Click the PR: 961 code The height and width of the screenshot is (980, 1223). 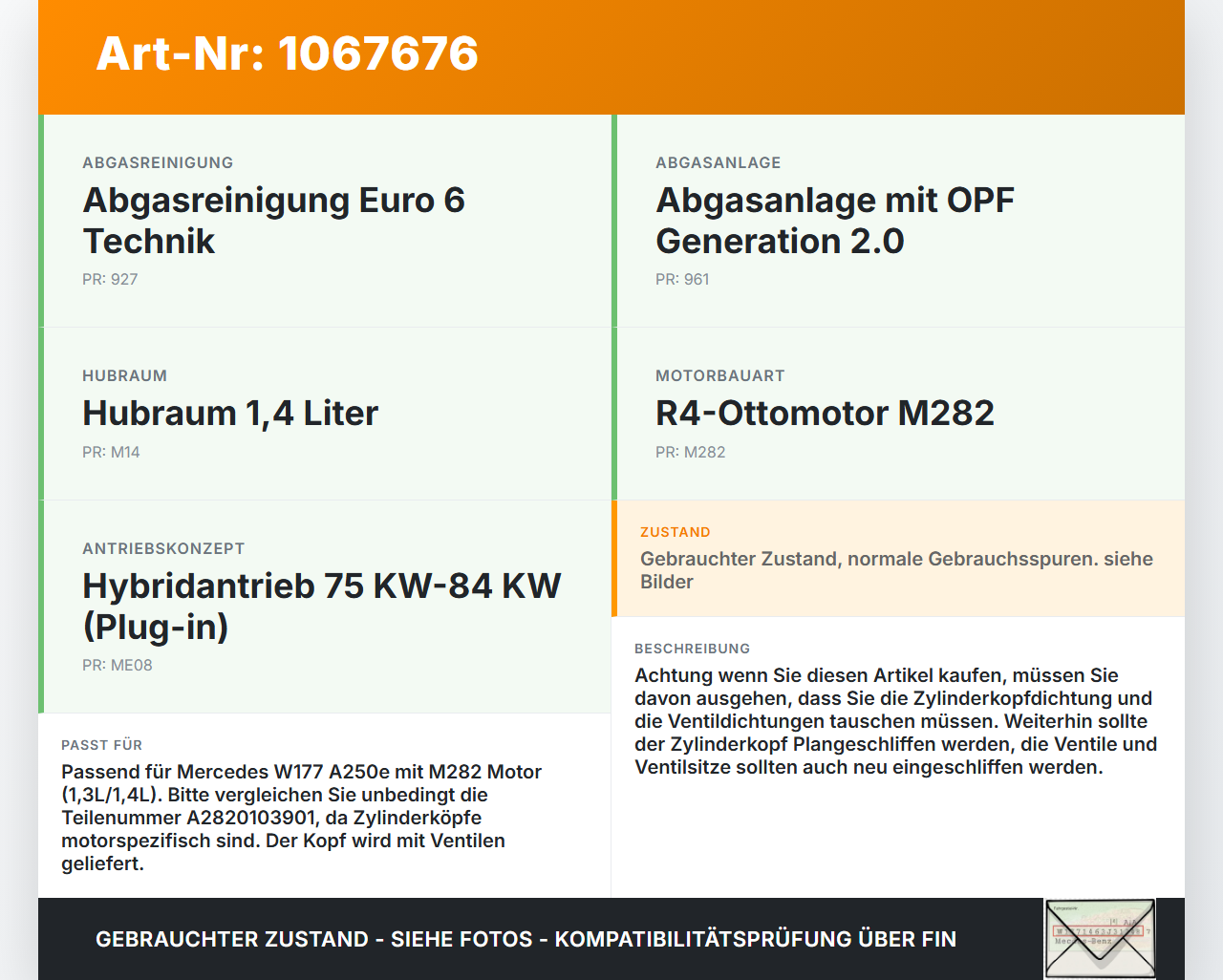point(682,280)
